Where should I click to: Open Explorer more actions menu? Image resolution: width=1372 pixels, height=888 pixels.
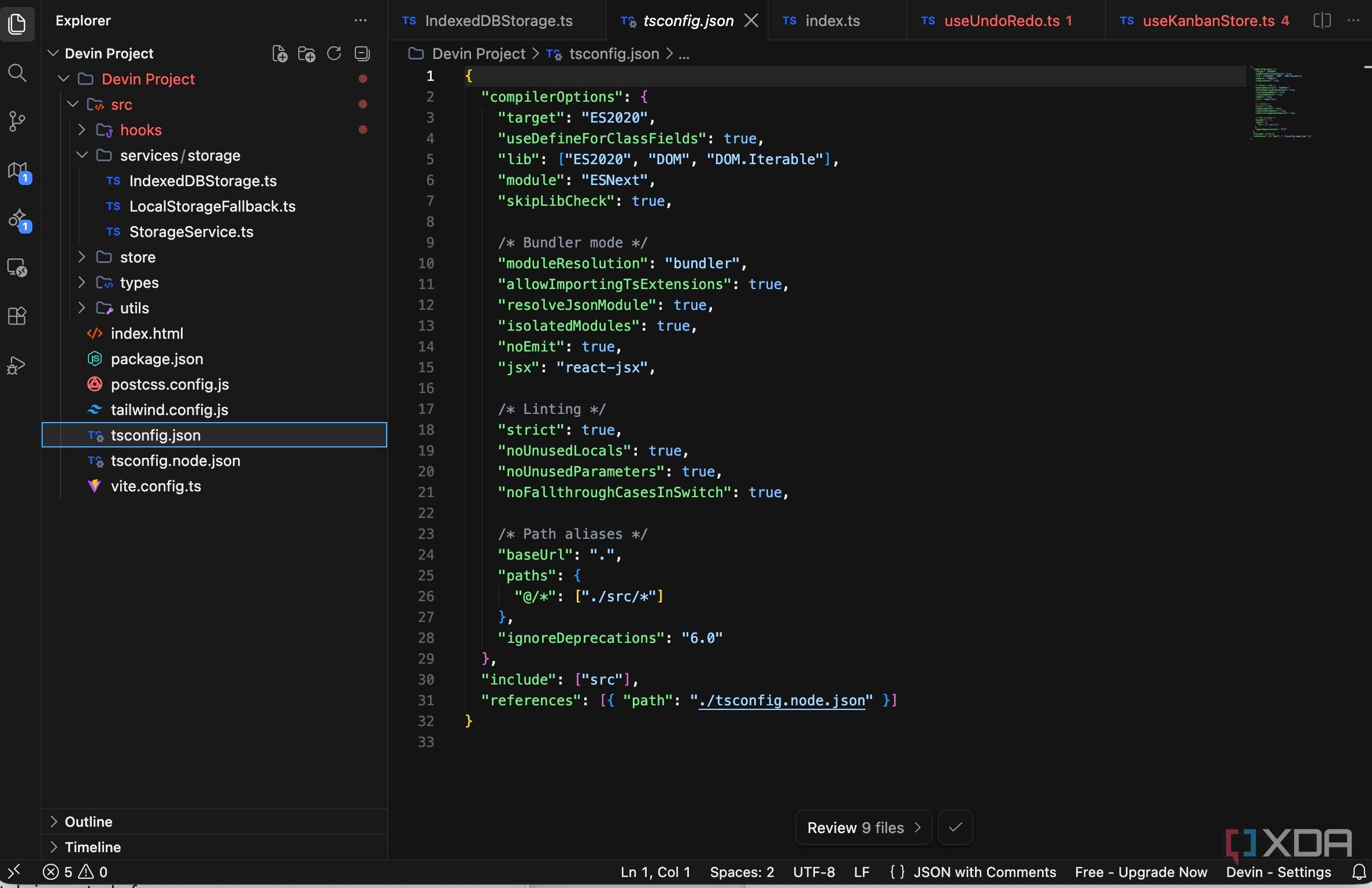[x=361, y=20]
